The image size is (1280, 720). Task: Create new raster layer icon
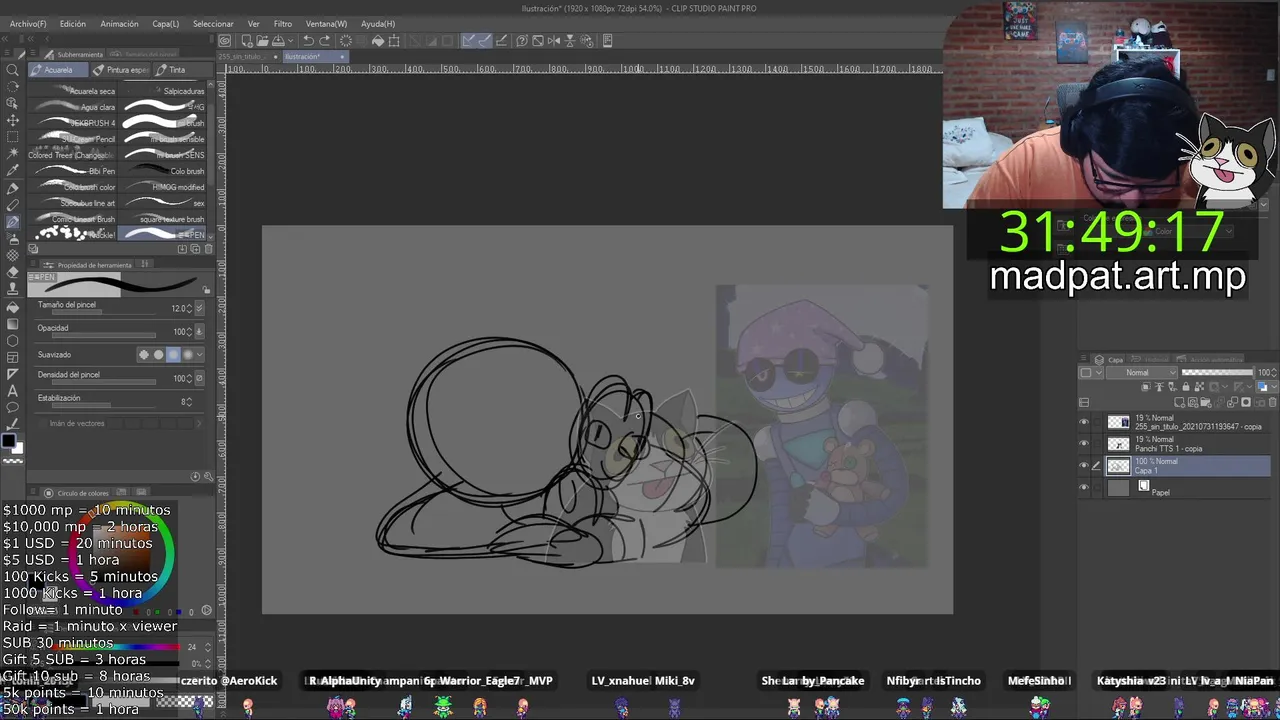click(x=1179, y=402)
